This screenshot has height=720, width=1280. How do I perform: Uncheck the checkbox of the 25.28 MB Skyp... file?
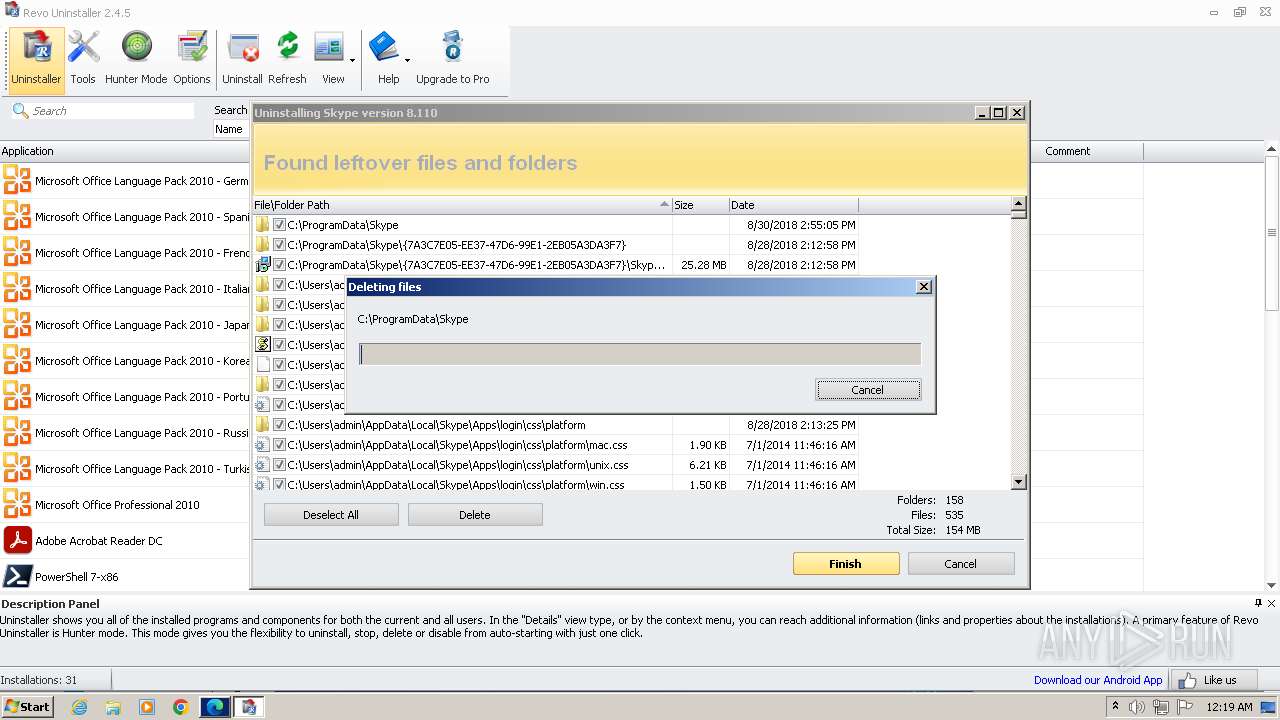pyautogui.click(x=280, y=265)
